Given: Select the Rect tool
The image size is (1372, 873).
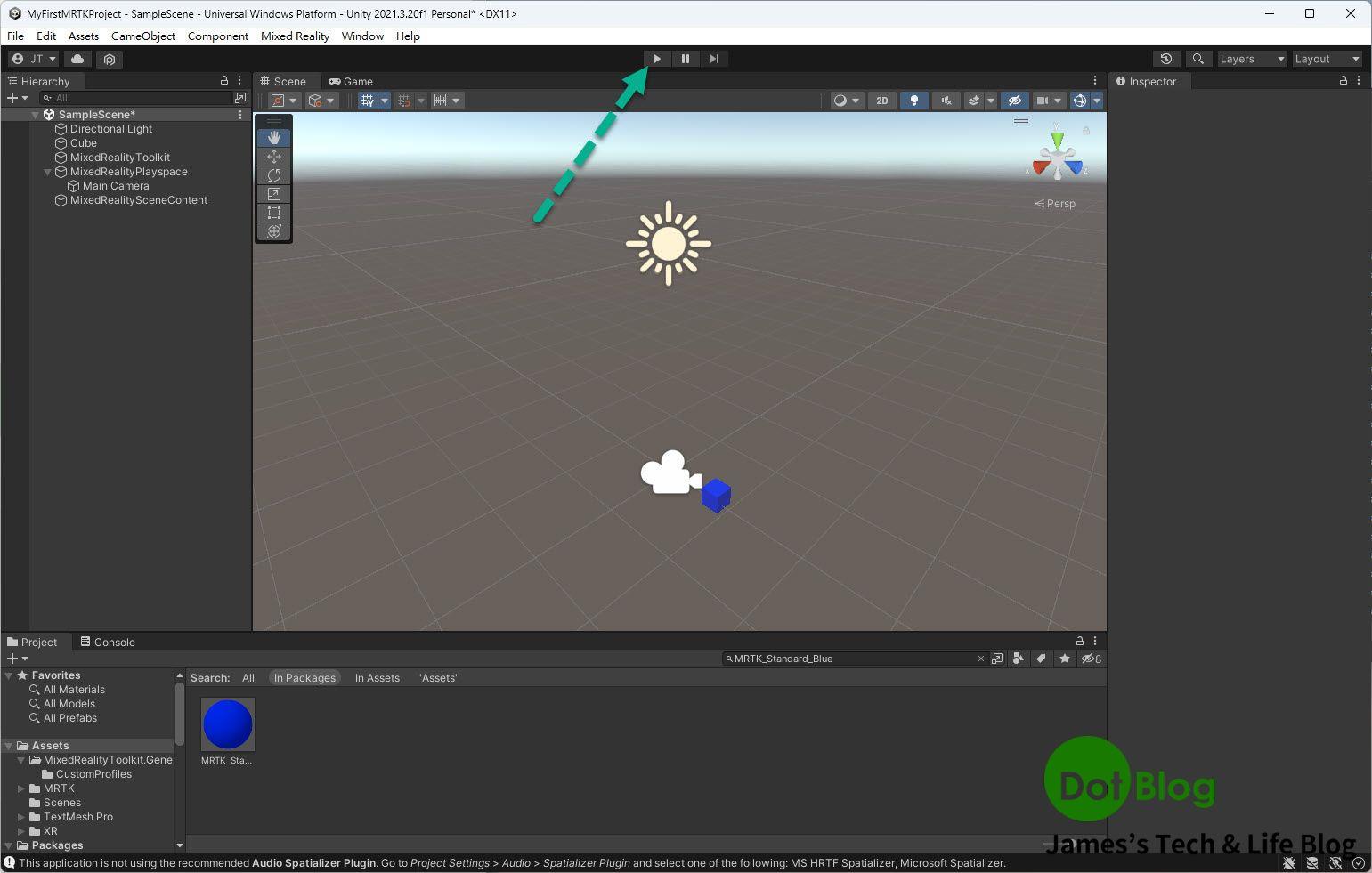Looking at the screenshot, I should [x=274, y=213].
